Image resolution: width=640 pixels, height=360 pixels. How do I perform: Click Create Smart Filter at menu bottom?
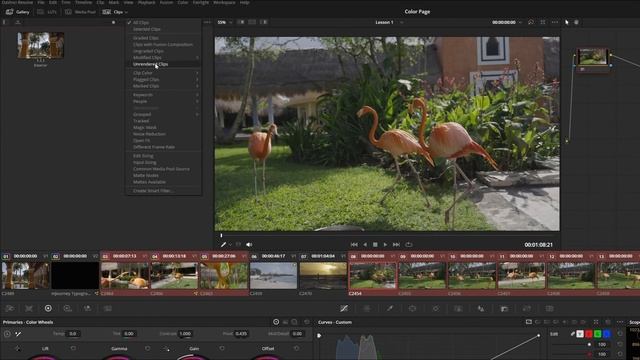coord(163,191)
